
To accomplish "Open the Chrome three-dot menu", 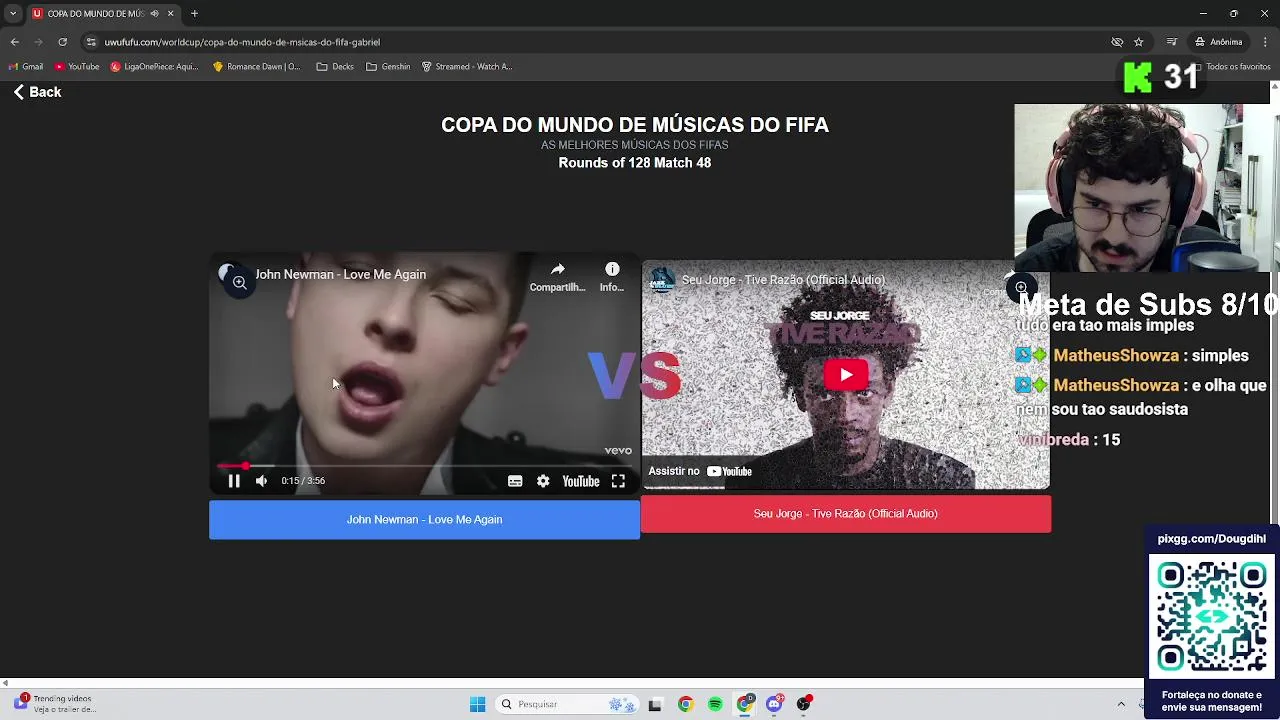I will tap(1265, 42).
